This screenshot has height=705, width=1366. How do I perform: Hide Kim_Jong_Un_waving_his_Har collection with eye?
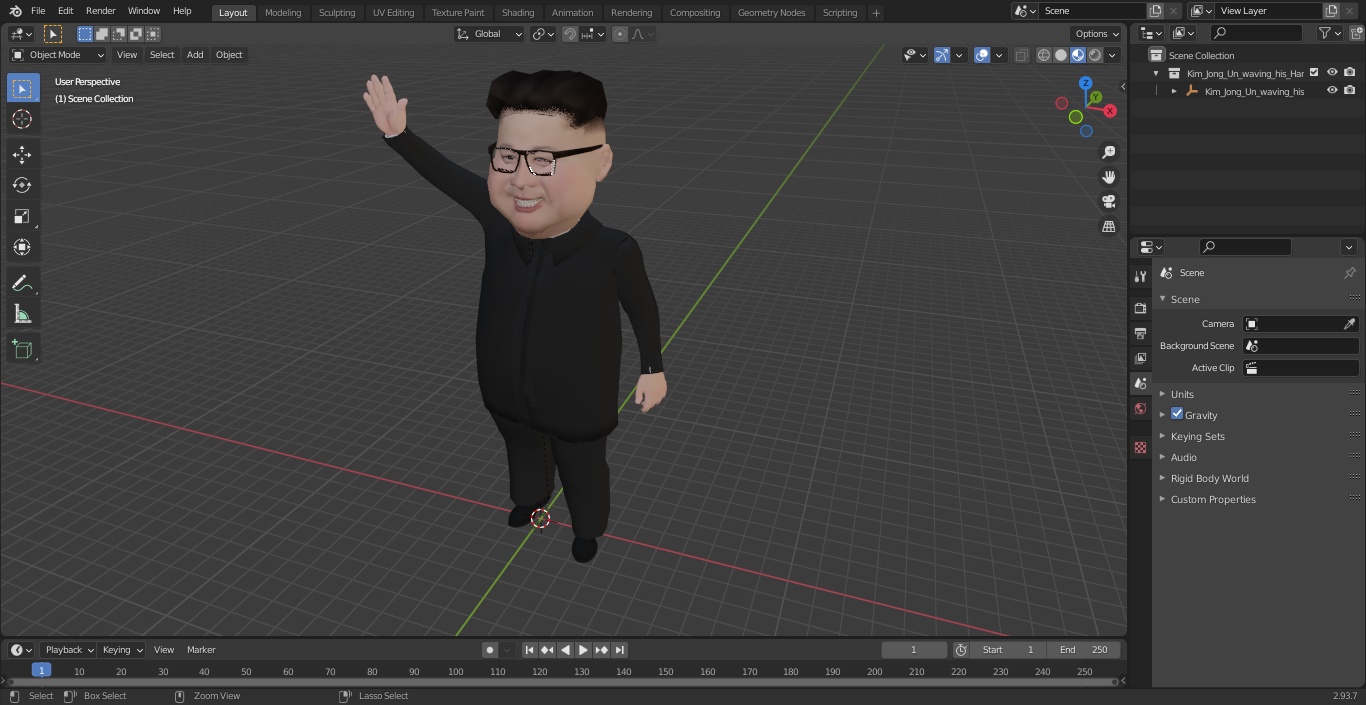[1332, 73]
